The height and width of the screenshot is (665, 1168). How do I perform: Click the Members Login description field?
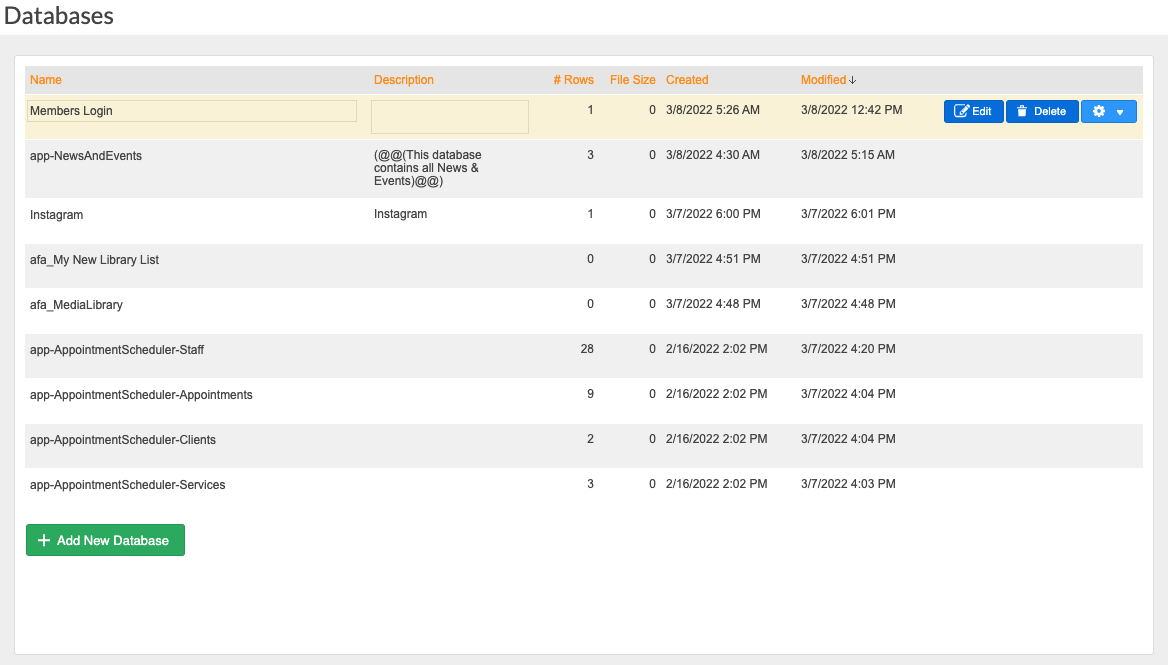[449, 117]
